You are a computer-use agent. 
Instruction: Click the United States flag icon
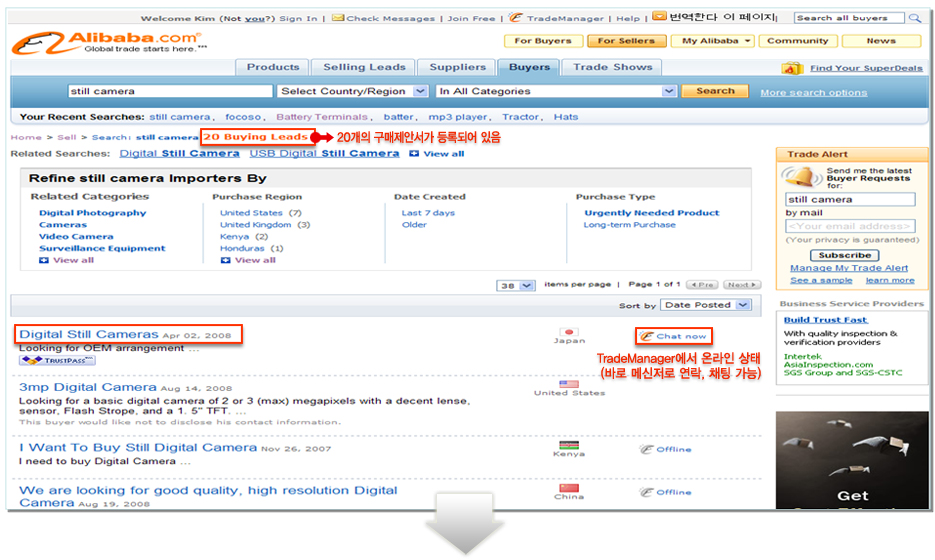[569, 384]
